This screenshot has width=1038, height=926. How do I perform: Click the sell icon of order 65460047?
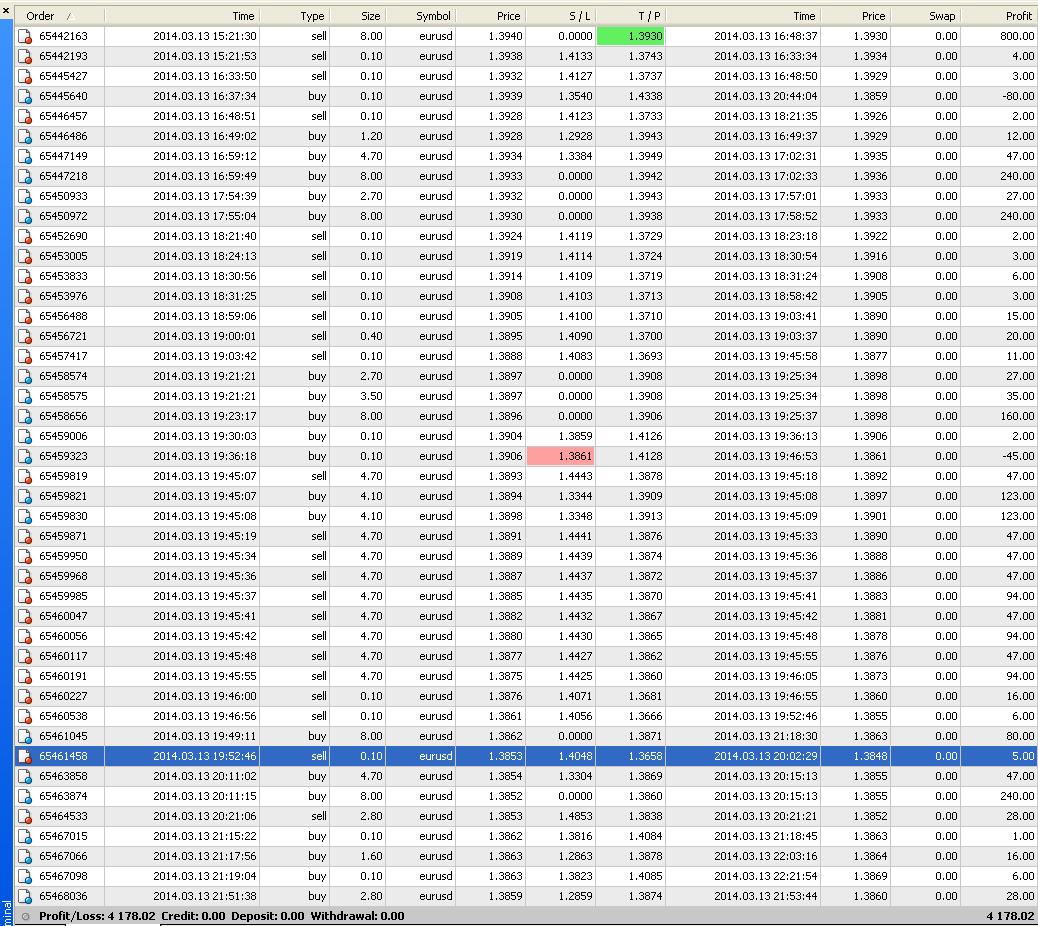coord(24,616)
